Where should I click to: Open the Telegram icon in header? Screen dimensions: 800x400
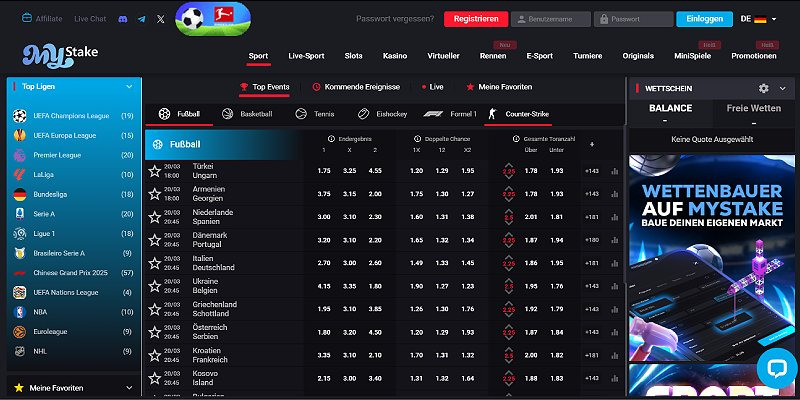click(141, 19)
